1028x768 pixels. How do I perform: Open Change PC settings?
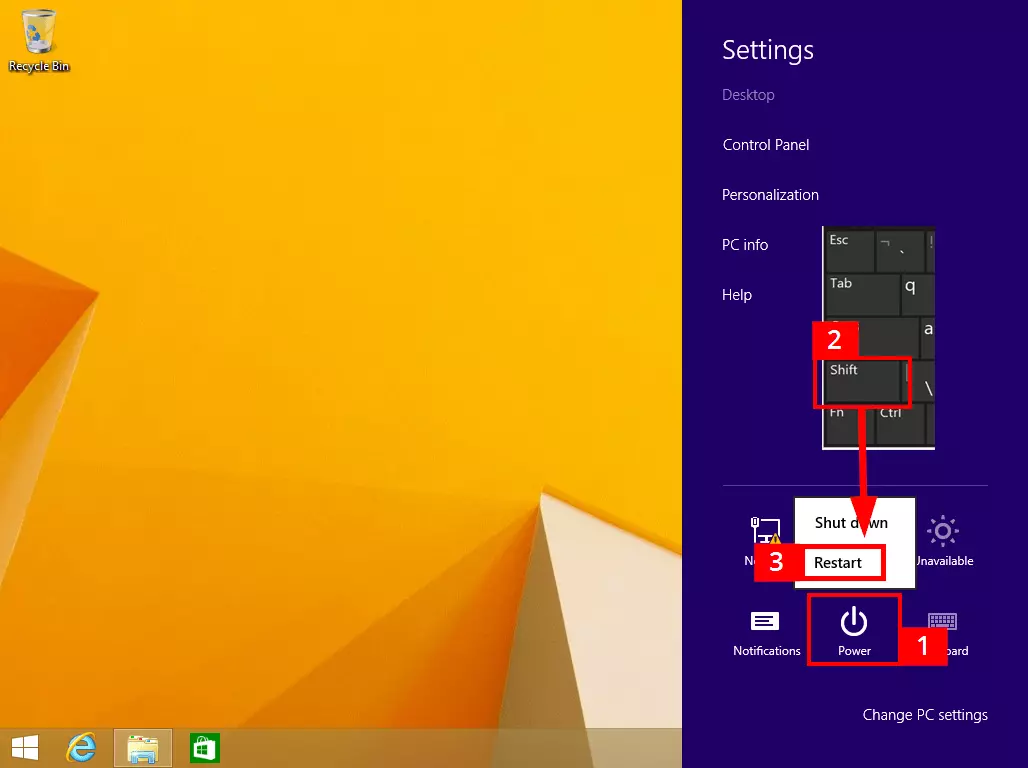(x=925, y=715)
